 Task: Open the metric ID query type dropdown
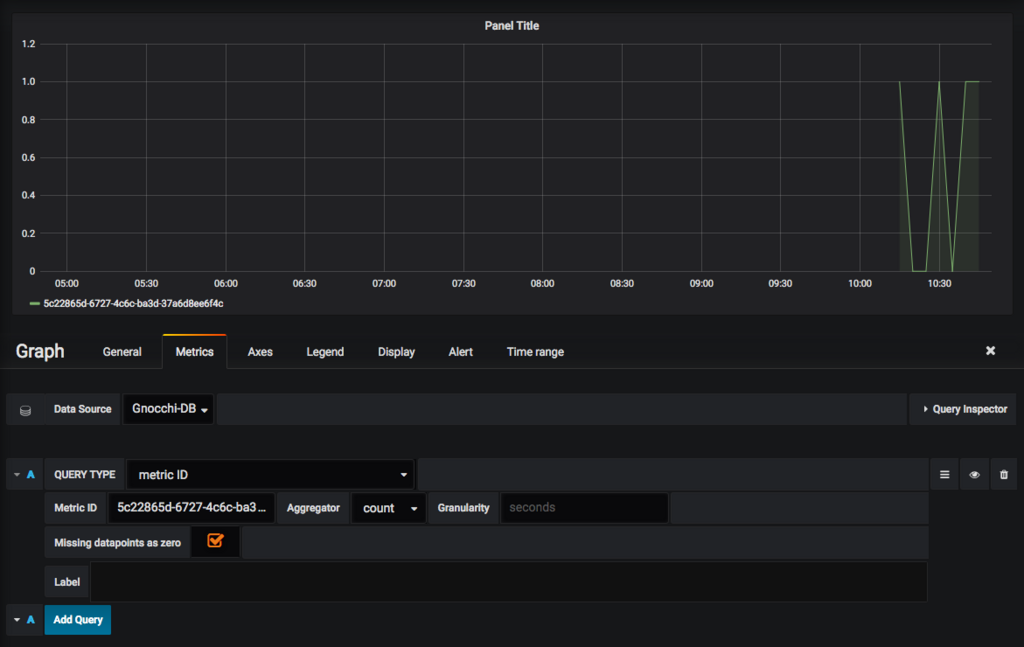[x=270, y=475]
